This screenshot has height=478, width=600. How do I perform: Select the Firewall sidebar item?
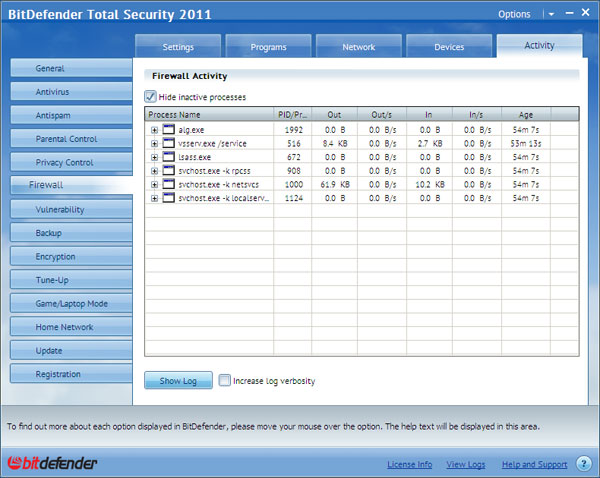click(x=71, y=185)
